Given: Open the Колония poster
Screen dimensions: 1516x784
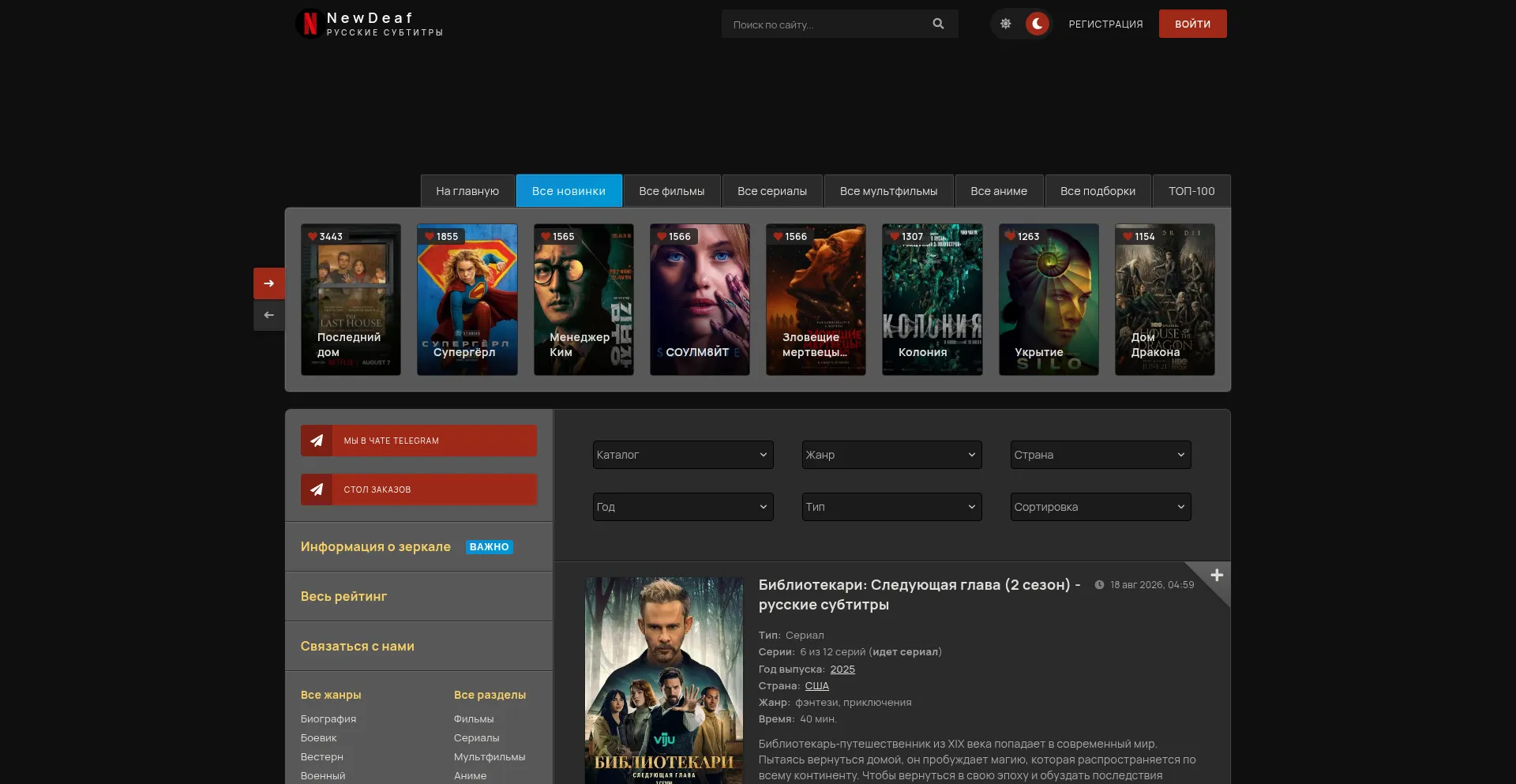Looking at the screenshot, I should point(932,299).
